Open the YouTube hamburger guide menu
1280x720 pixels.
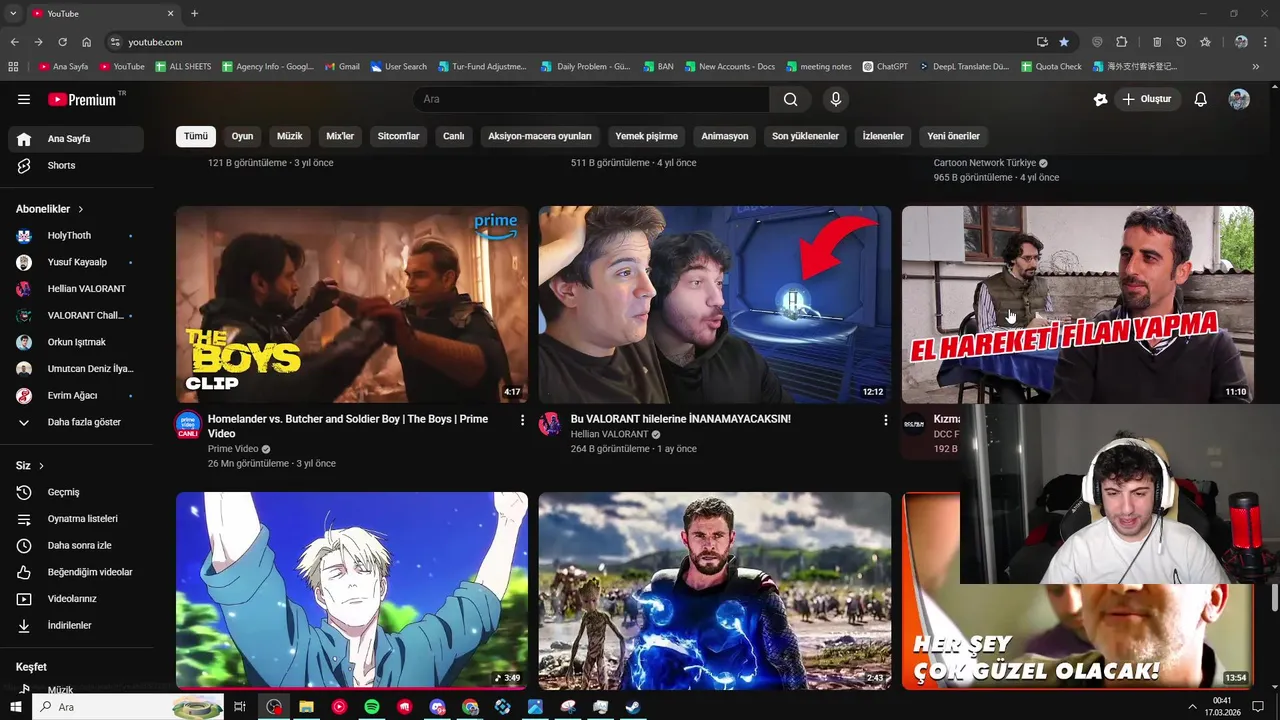coord(24,99)
